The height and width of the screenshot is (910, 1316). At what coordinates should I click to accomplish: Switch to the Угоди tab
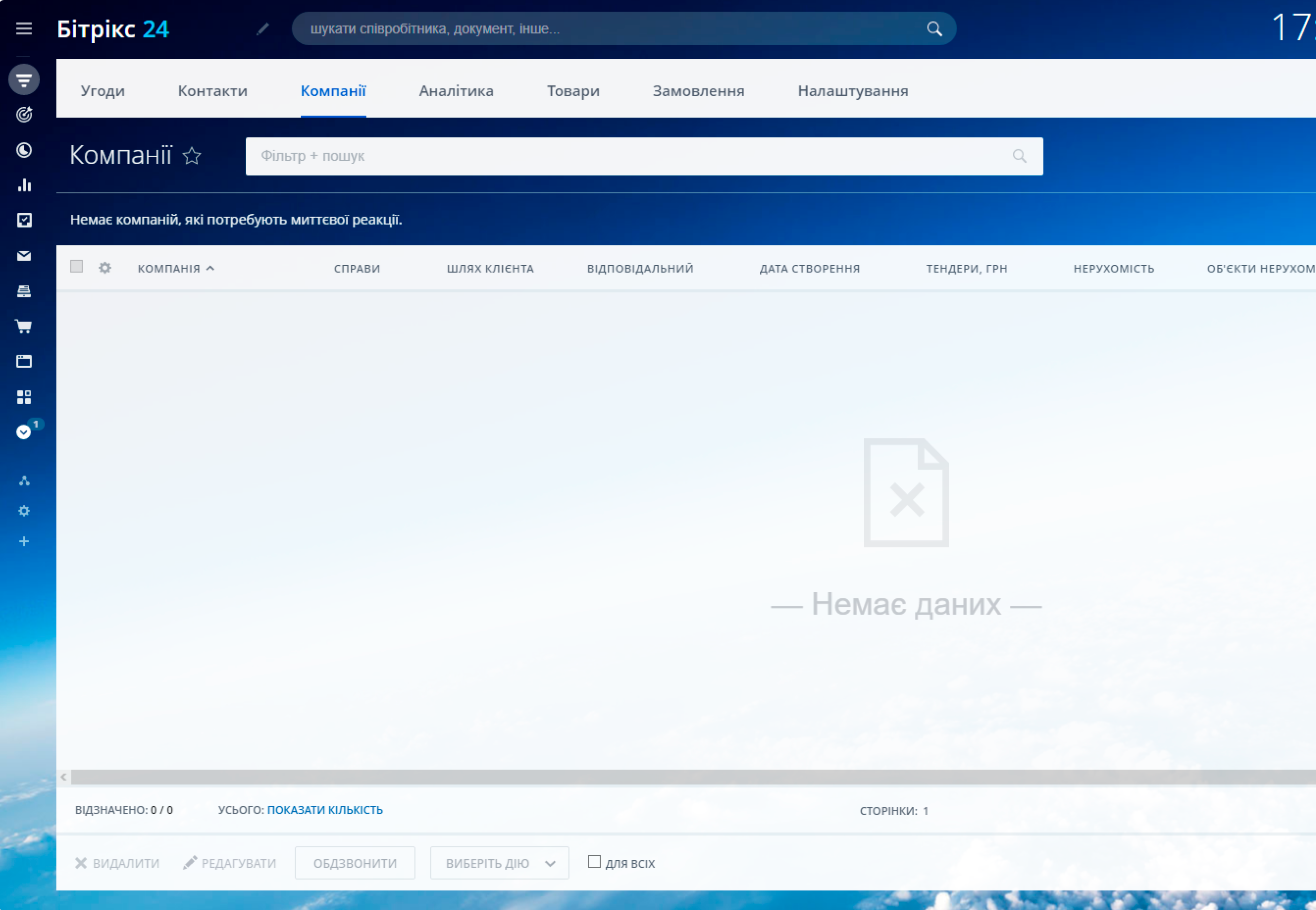click(x=103, y=91)
